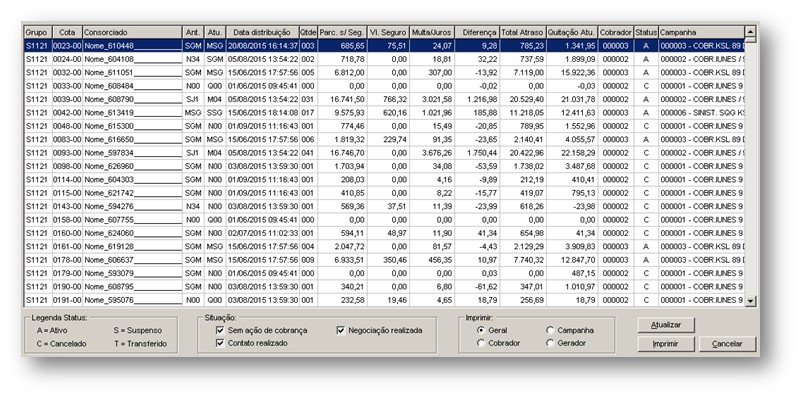Screen dimensions: 802x399
Task: Select row with Nome_611051
Action: 384,73
